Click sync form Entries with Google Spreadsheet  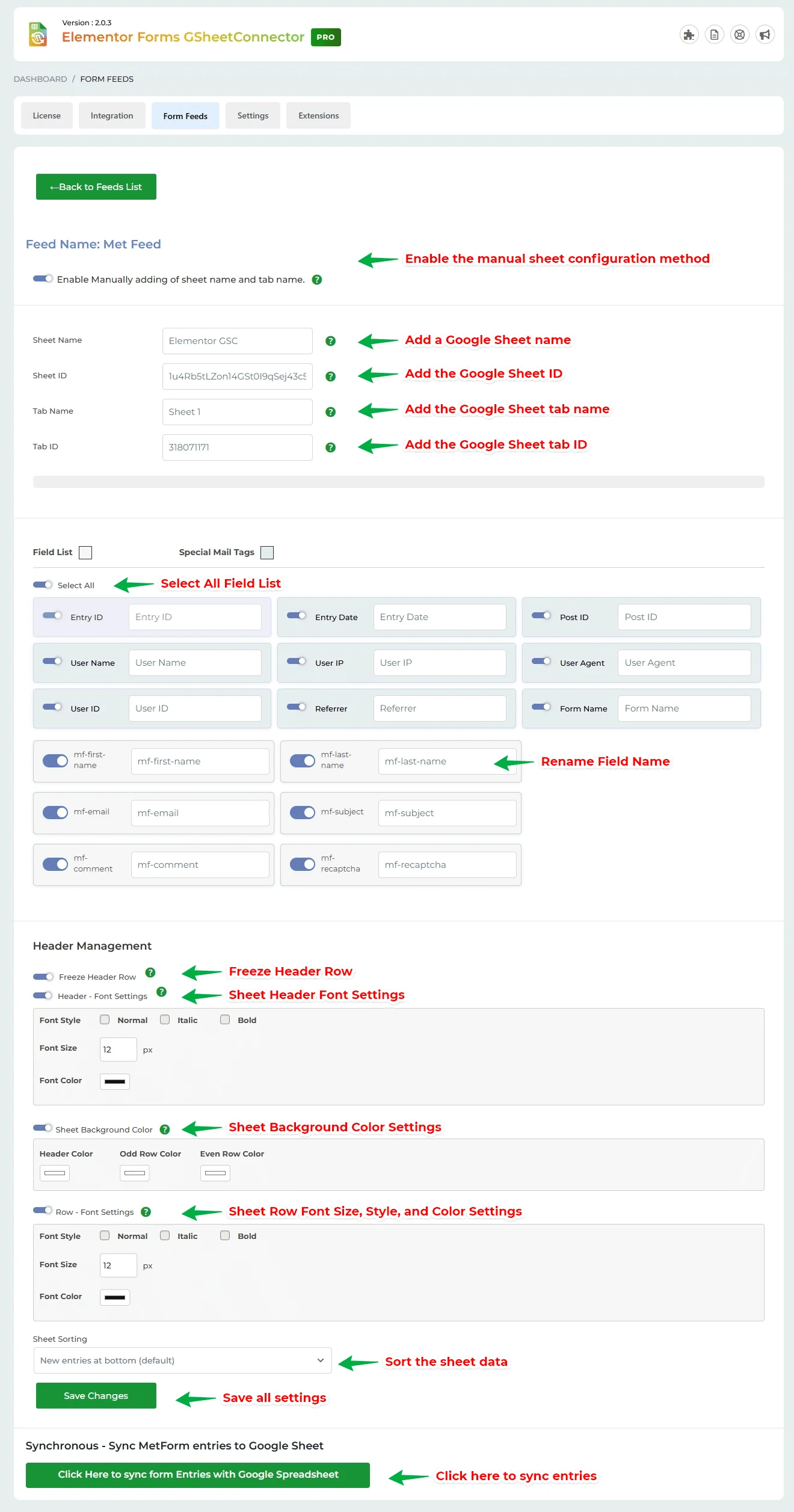click(x=198, y=1475)
